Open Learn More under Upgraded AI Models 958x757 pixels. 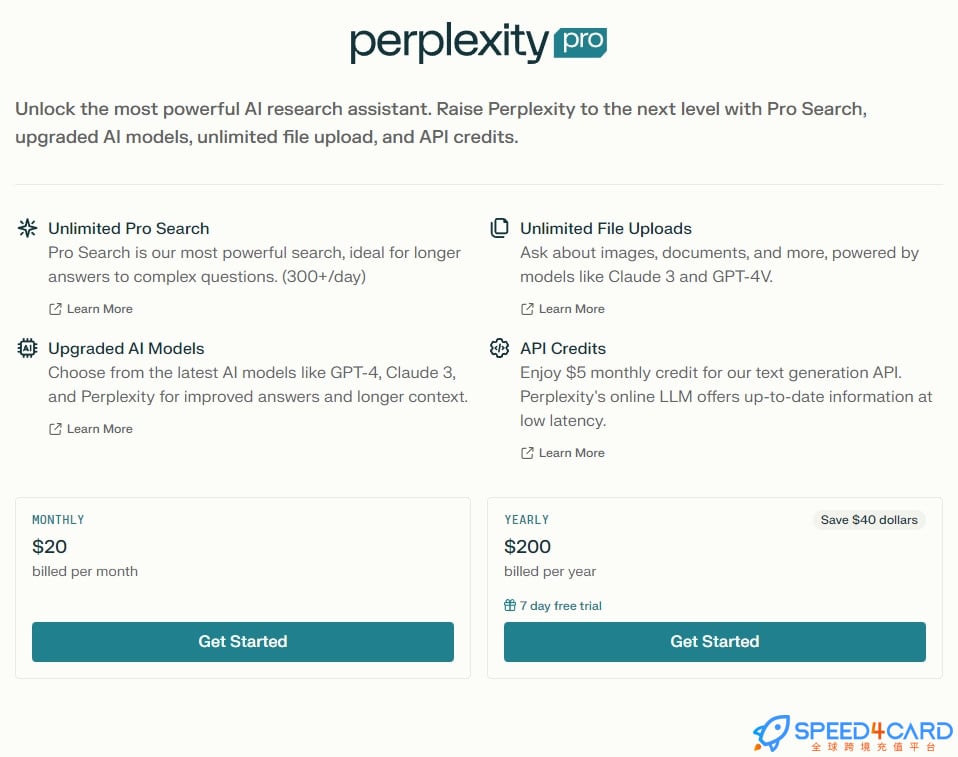coord(100,429)
